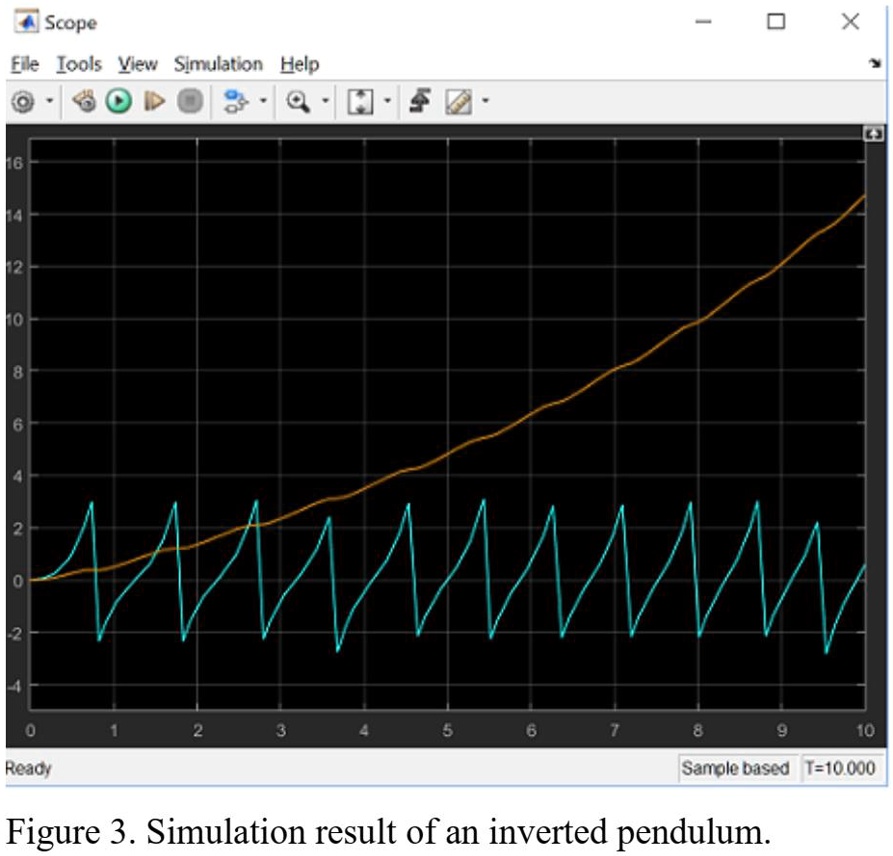
Task: Open the Tools menu
Action: click(80, 63)
